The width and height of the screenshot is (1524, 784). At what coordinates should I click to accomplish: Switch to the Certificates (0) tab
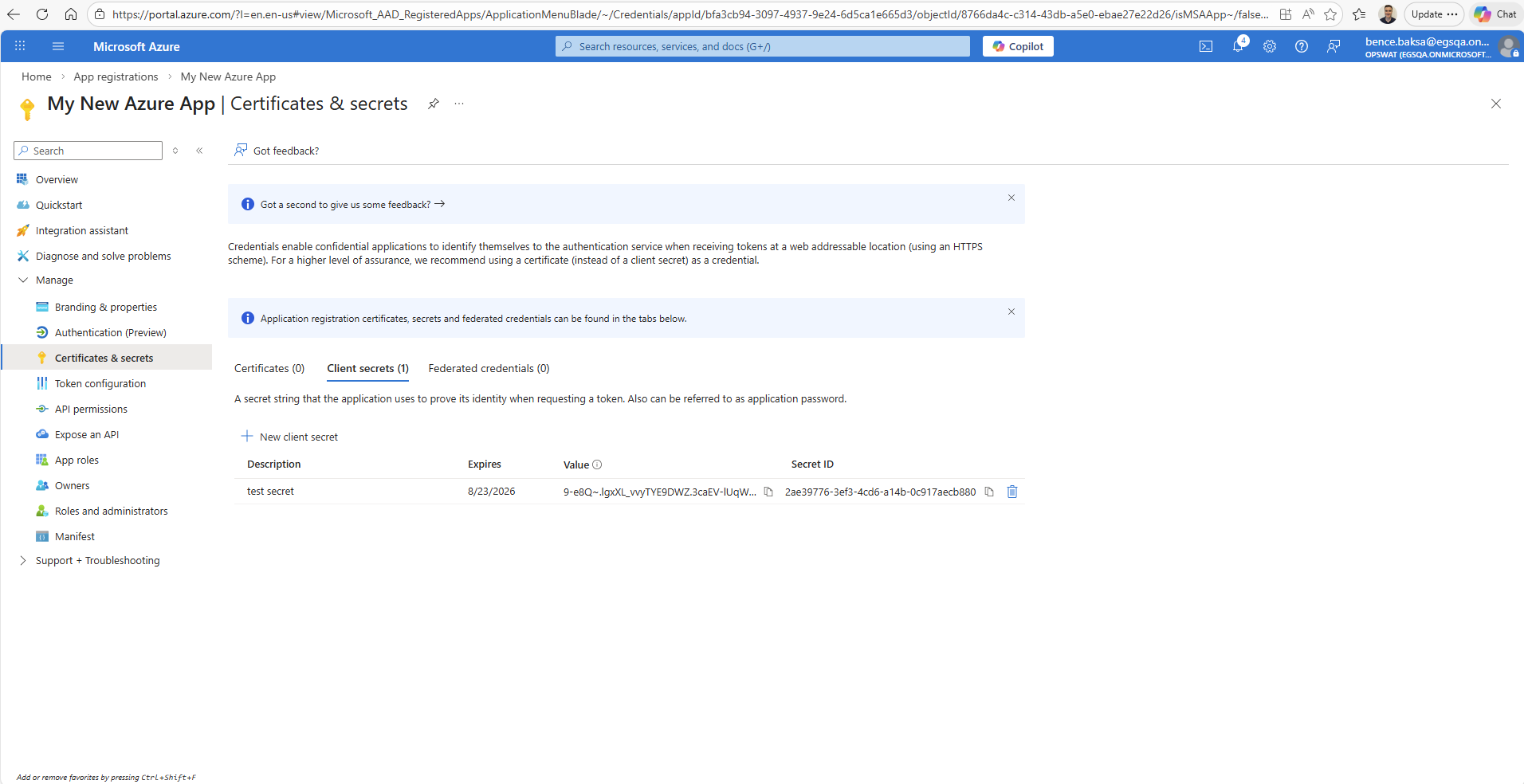click(269, 368)
